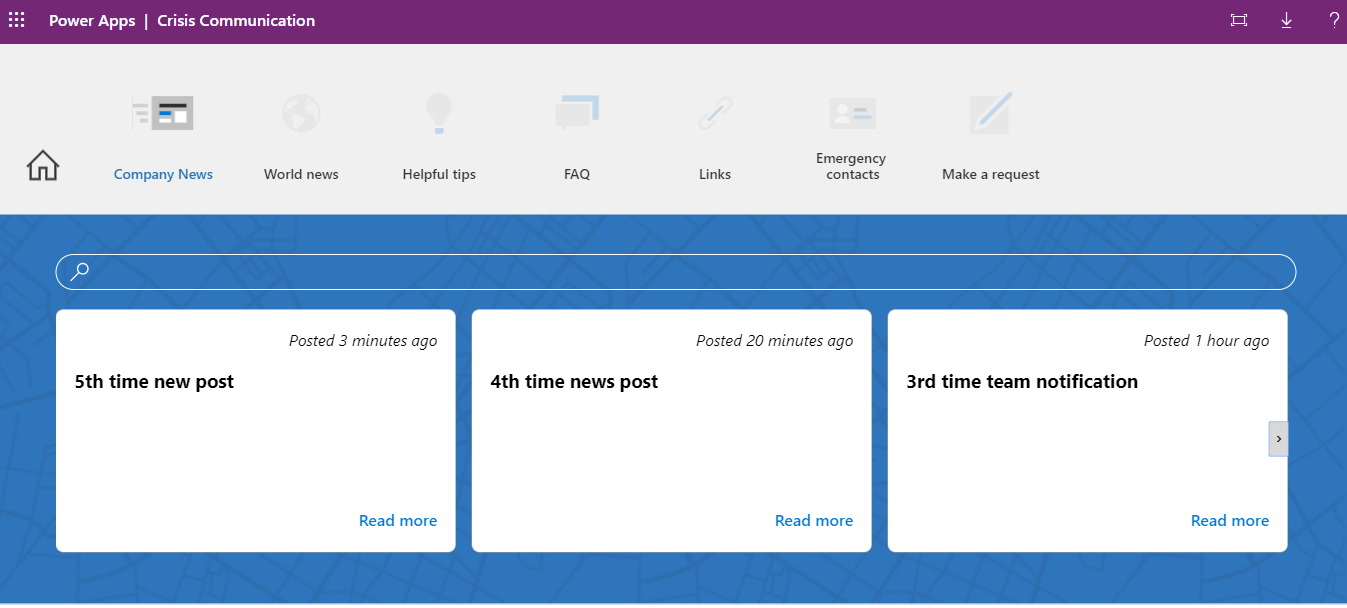Click the Crisis Communication app title
The width and height of the screenshot is (1347, 608).
click(x=236, y=21)
